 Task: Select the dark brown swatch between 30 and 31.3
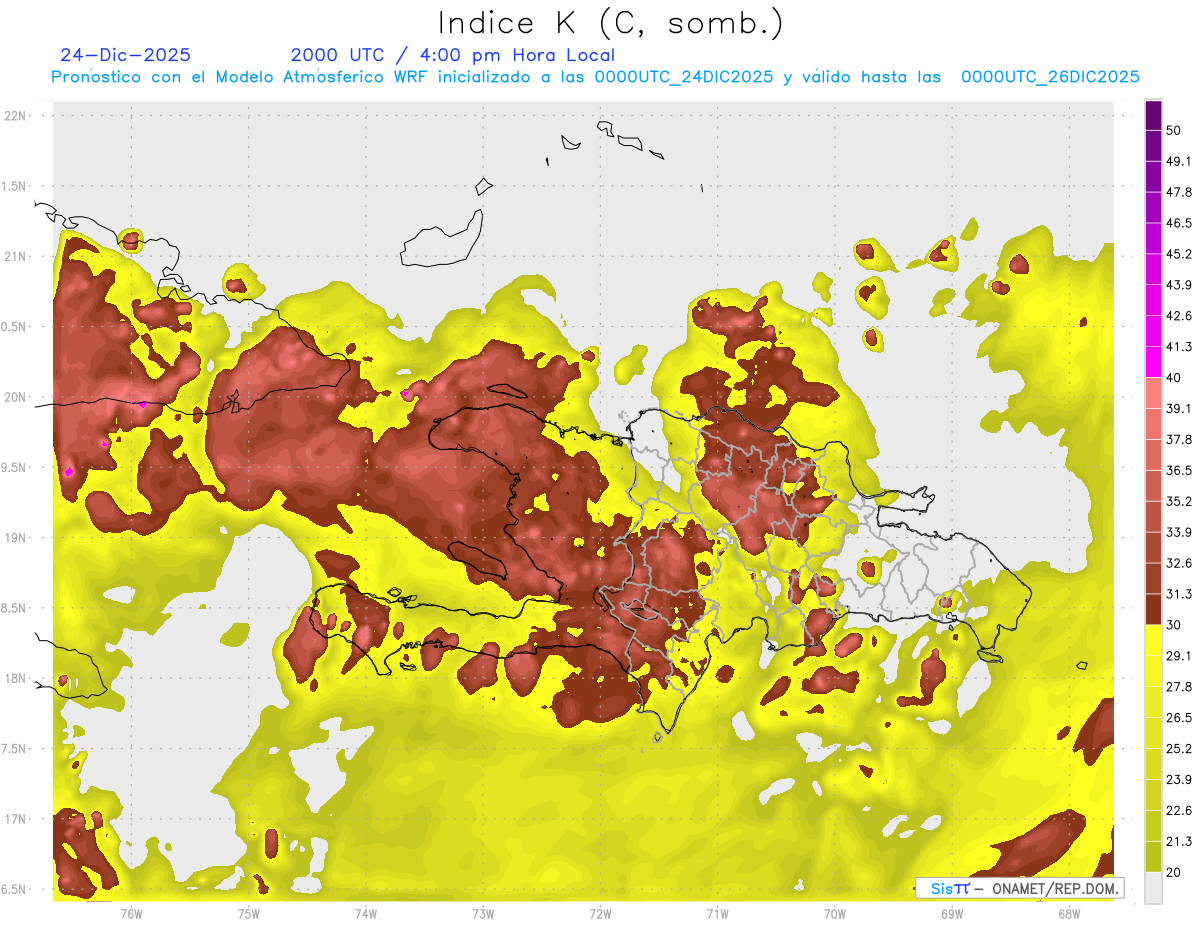[1153, 609]
